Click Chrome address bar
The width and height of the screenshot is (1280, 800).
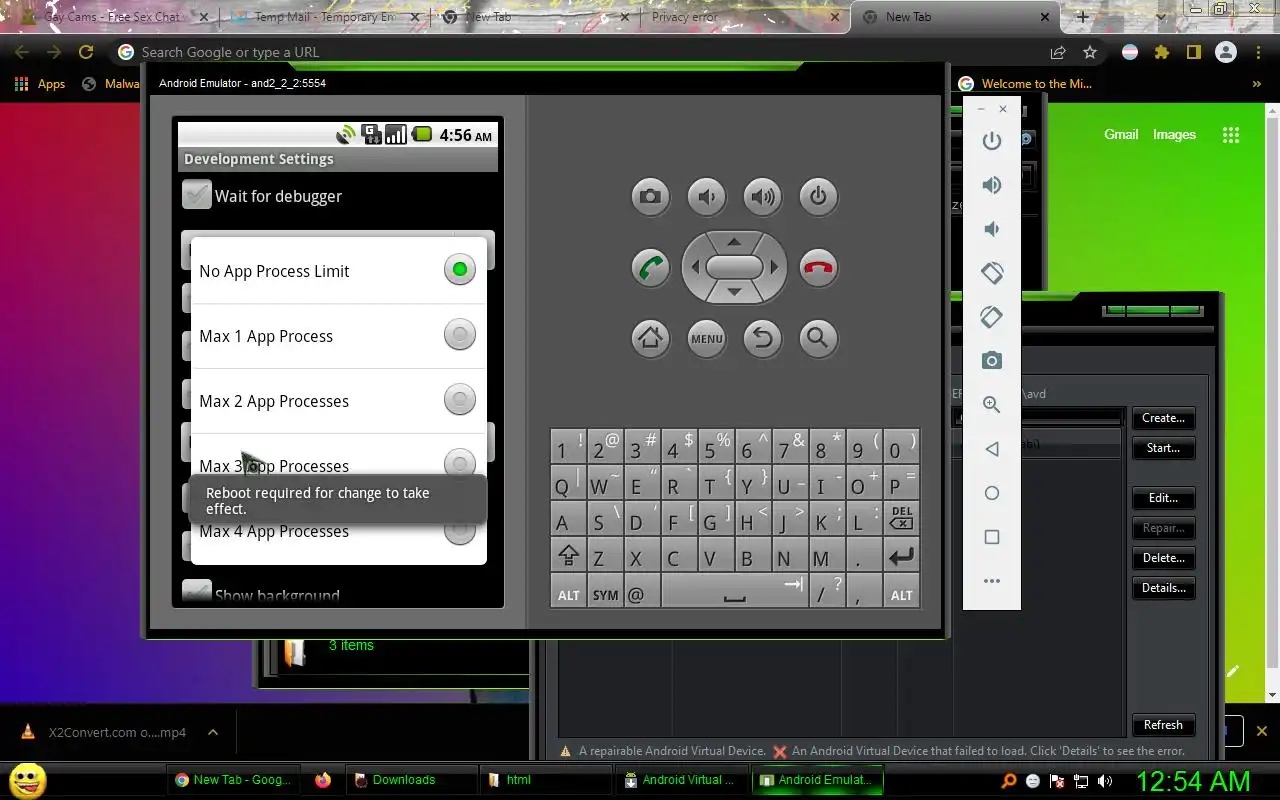580,52
